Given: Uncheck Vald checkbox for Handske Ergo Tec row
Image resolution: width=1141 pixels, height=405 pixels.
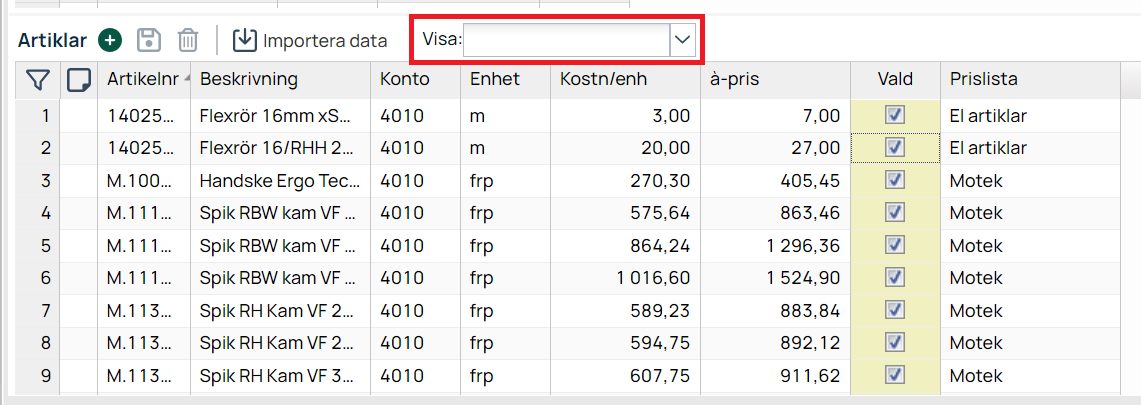Looking at the screenshot, I should (x=895, y=181).
